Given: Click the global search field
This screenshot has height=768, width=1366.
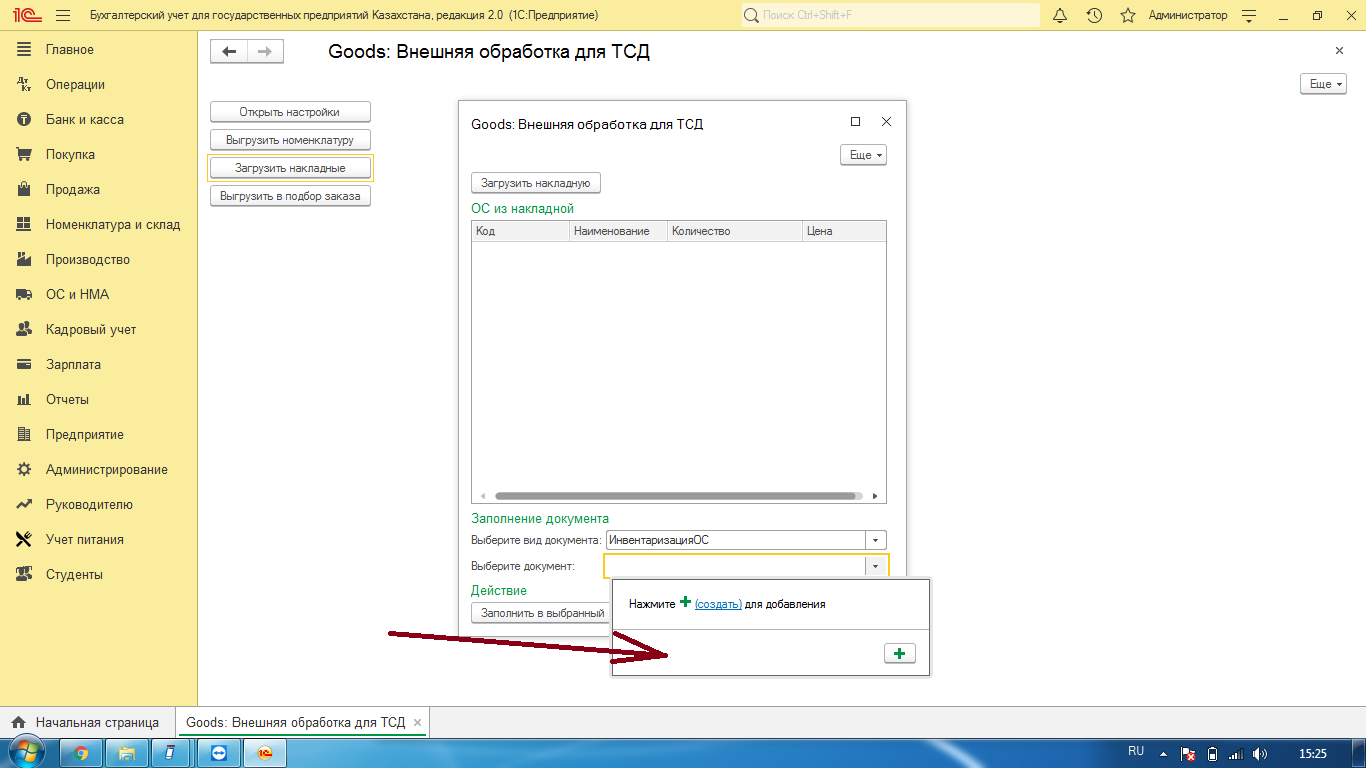Looking at the screenshot, I should point(890,16).
